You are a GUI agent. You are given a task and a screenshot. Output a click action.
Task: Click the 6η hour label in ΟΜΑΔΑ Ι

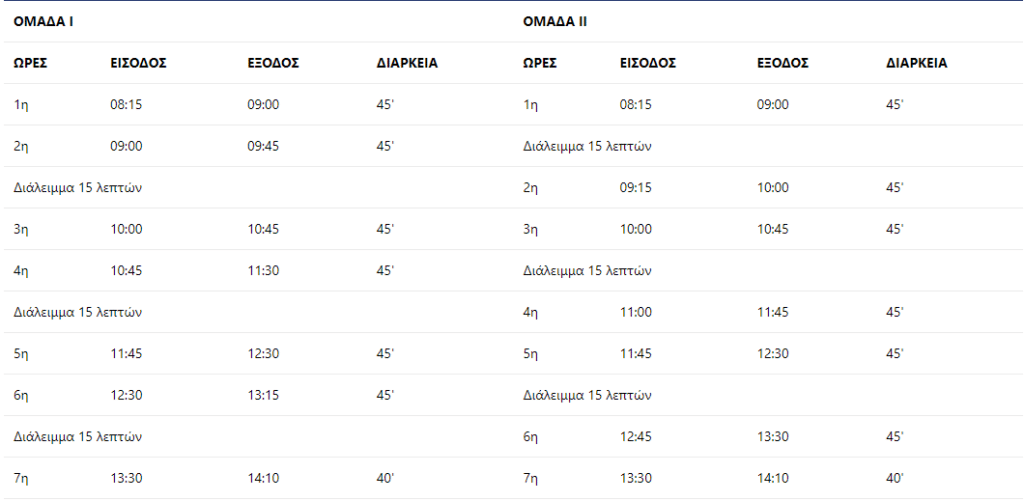coord(21,395)
